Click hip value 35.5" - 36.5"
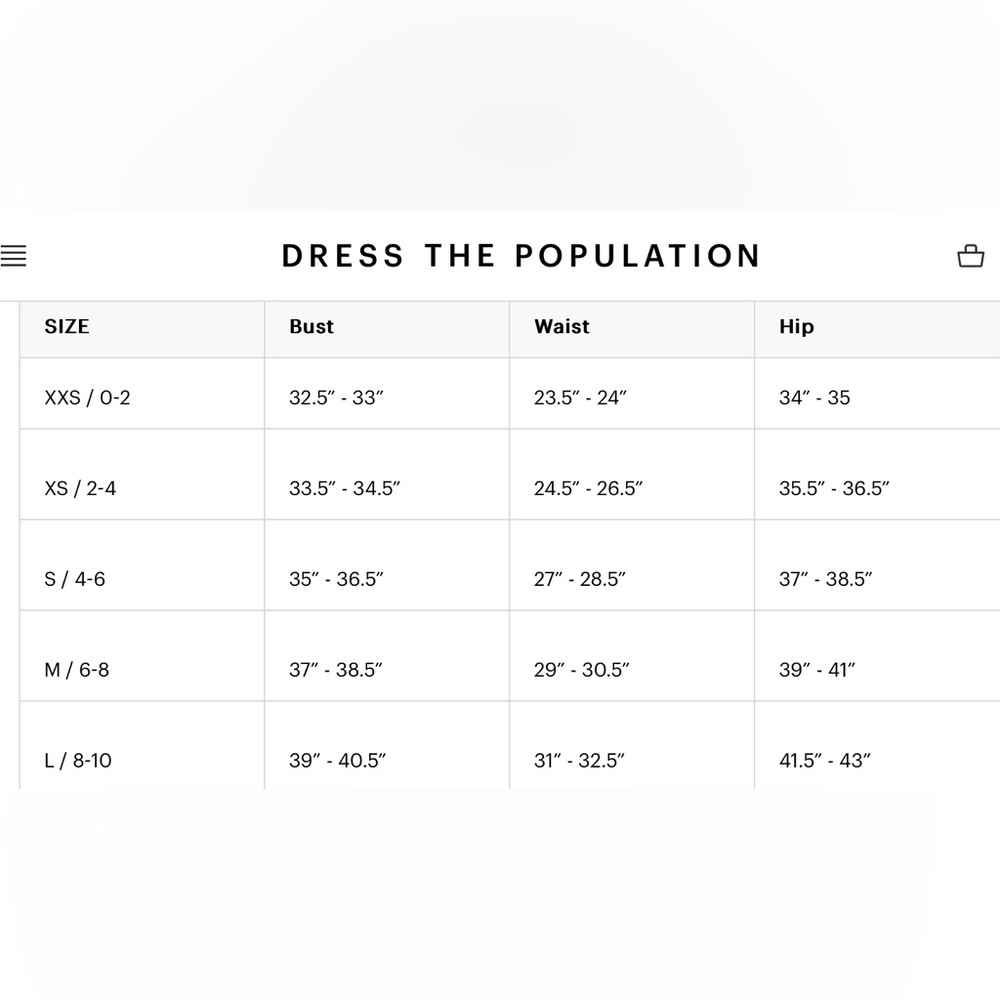1000x1000 pixels. coord(834,489)
